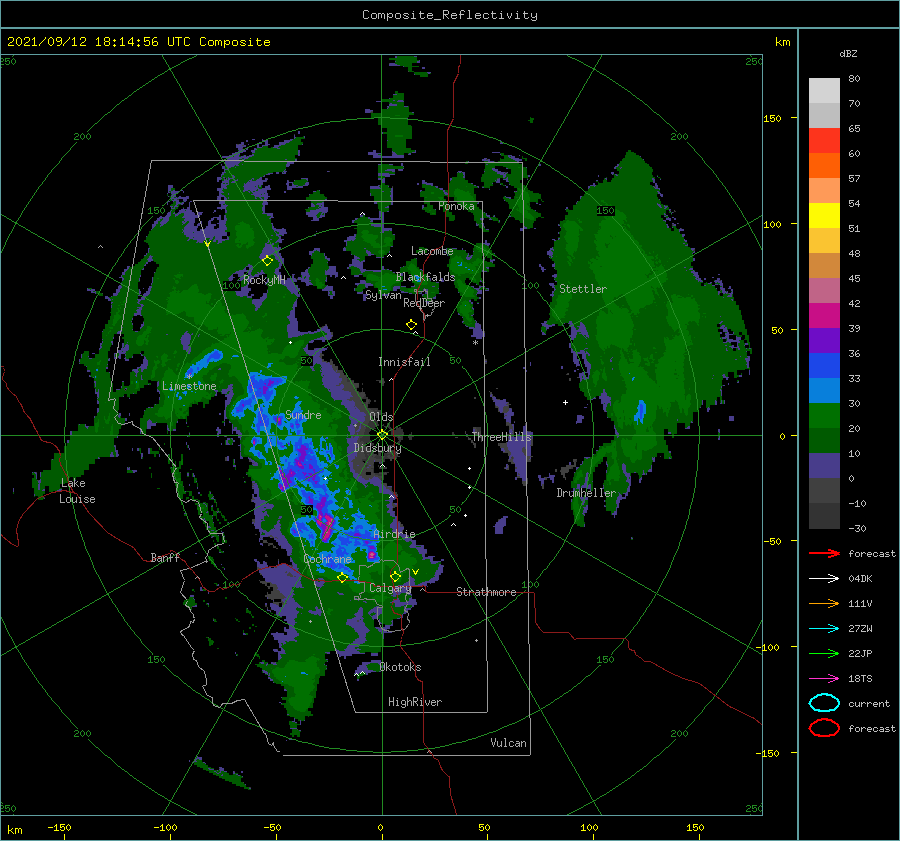This screenshot has width=900, height=841.
Task: Click the Strathmore label
Action: coord(486,592)
